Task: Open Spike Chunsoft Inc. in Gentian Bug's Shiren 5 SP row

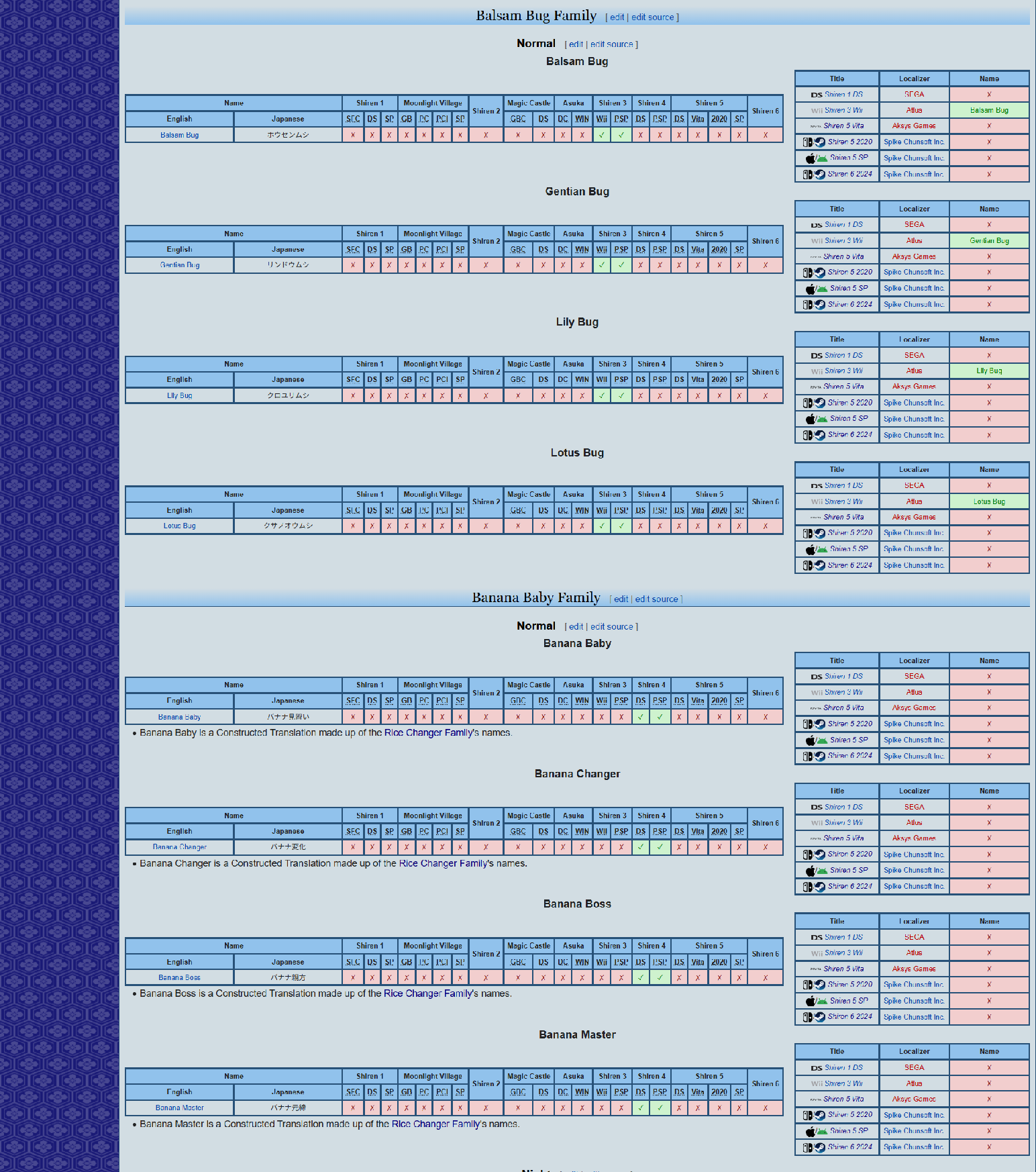Action: (913, 289)
